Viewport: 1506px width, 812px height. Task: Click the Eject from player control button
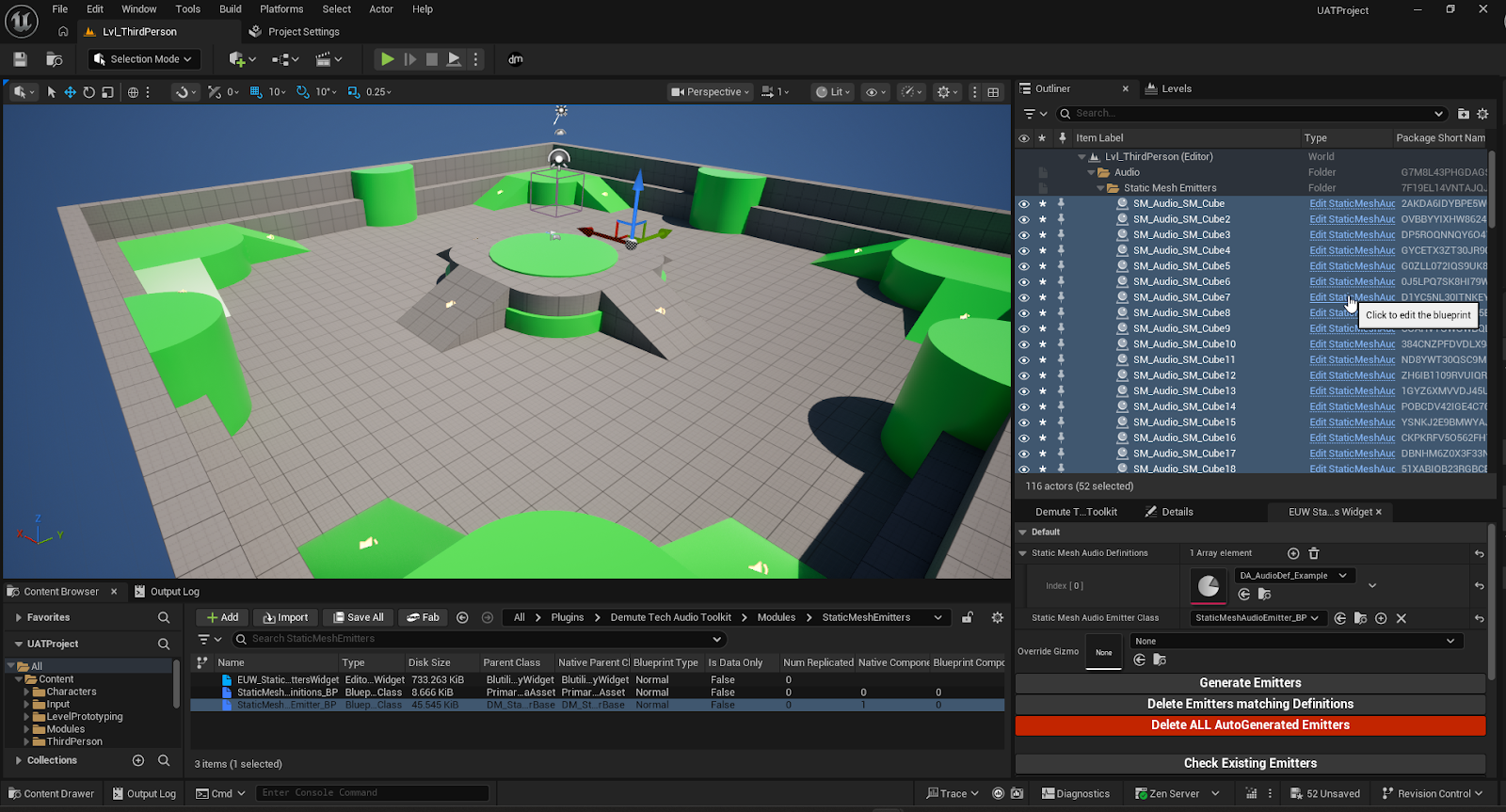click(x=454, y=59)
